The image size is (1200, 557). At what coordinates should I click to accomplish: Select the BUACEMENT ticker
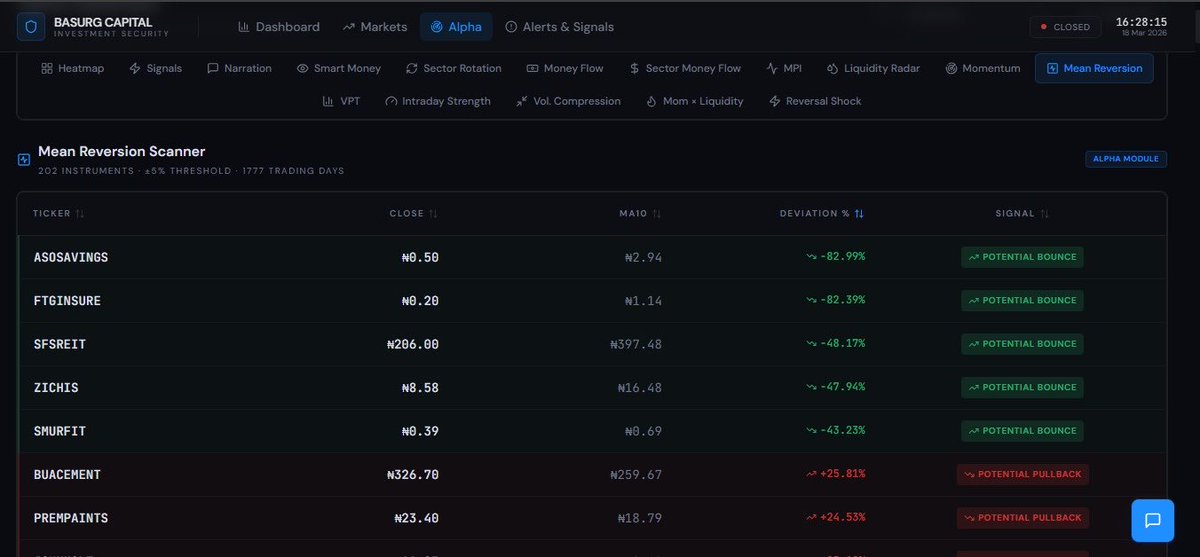click(x=67, y=474)
